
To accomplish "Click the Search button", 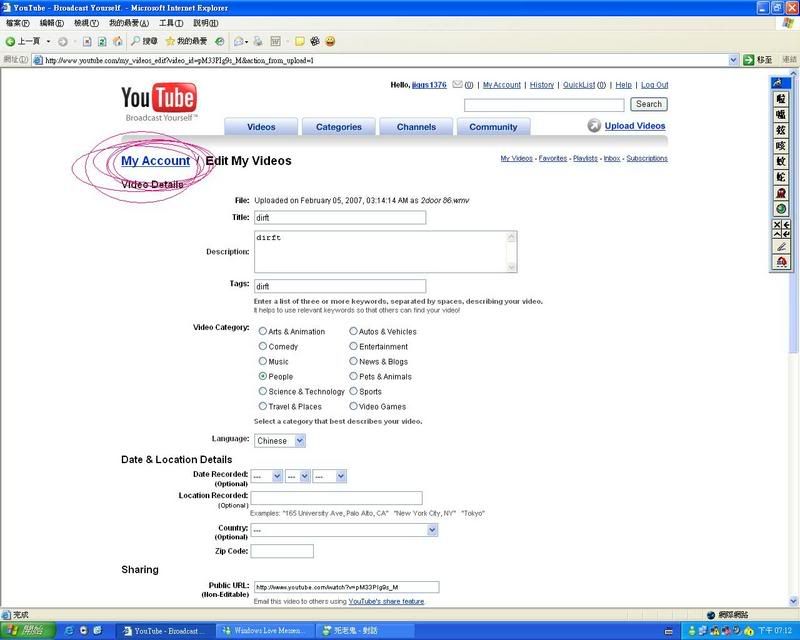I will (648, 104).
